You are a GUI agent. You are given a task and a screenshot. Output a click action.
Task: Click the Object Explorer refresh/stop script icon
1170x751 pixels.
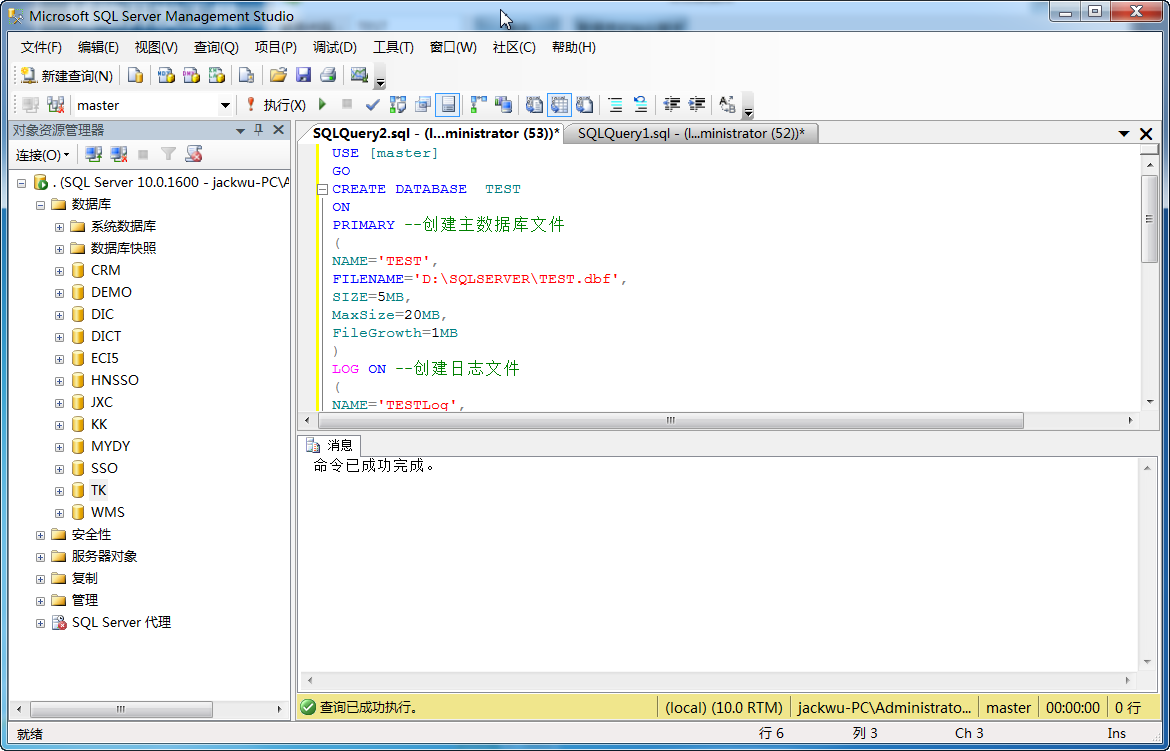click(194, 154)
